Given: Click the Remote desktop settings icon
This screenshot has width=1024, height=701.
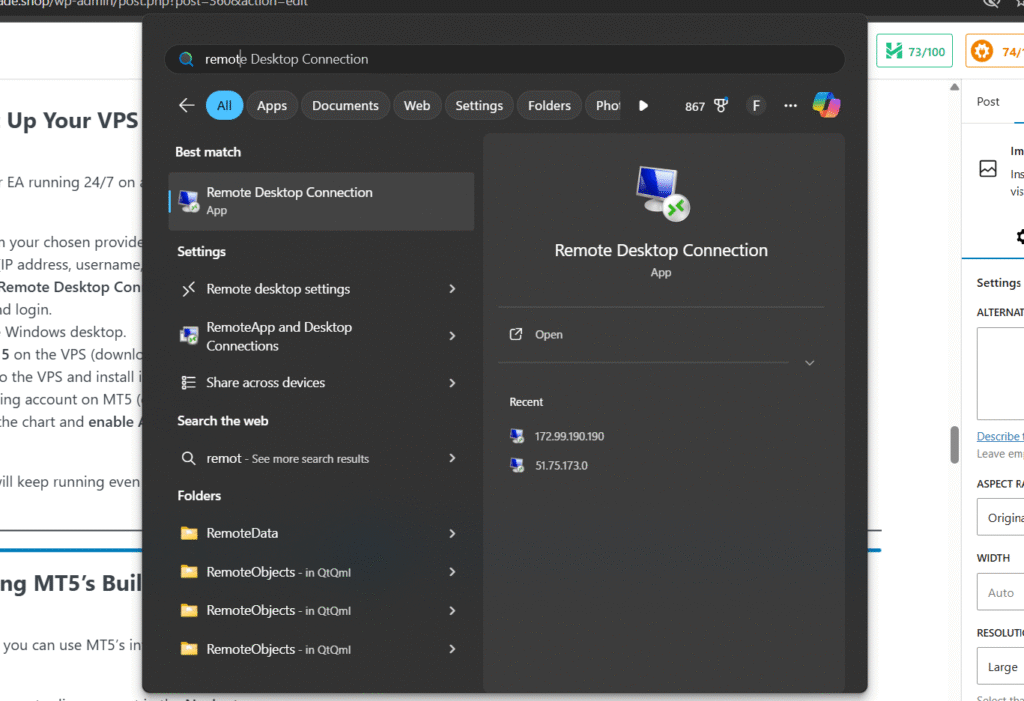Looking at the screenshot, I should (x=189, y=289).
